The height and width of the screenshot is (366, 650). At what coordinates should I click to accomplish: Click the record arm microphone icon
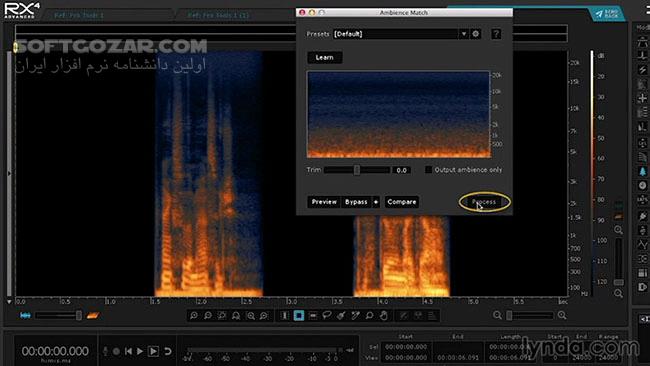pos(106,351)
